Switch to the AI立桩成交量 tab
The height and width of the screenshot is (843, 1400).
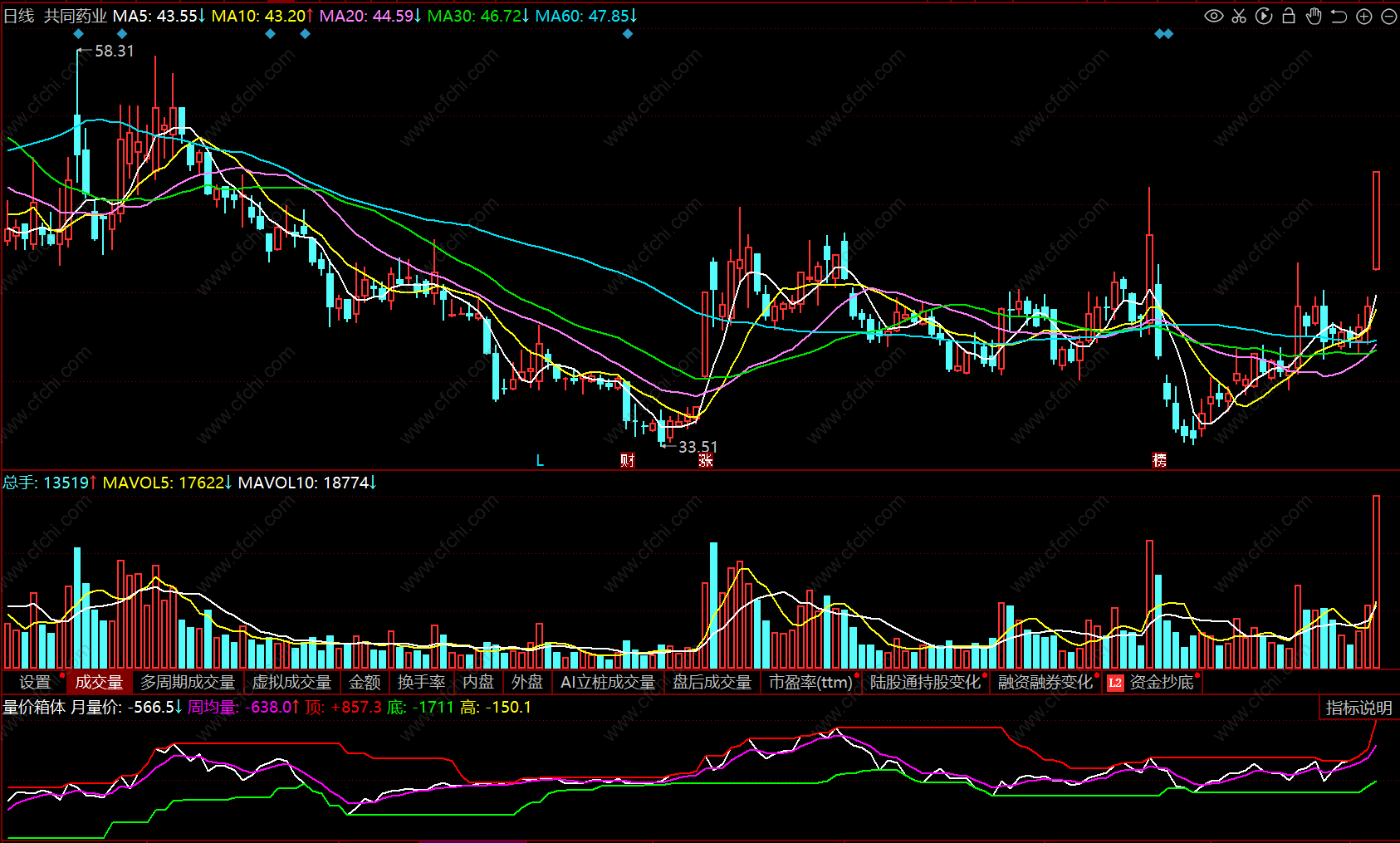coord(608,682)
